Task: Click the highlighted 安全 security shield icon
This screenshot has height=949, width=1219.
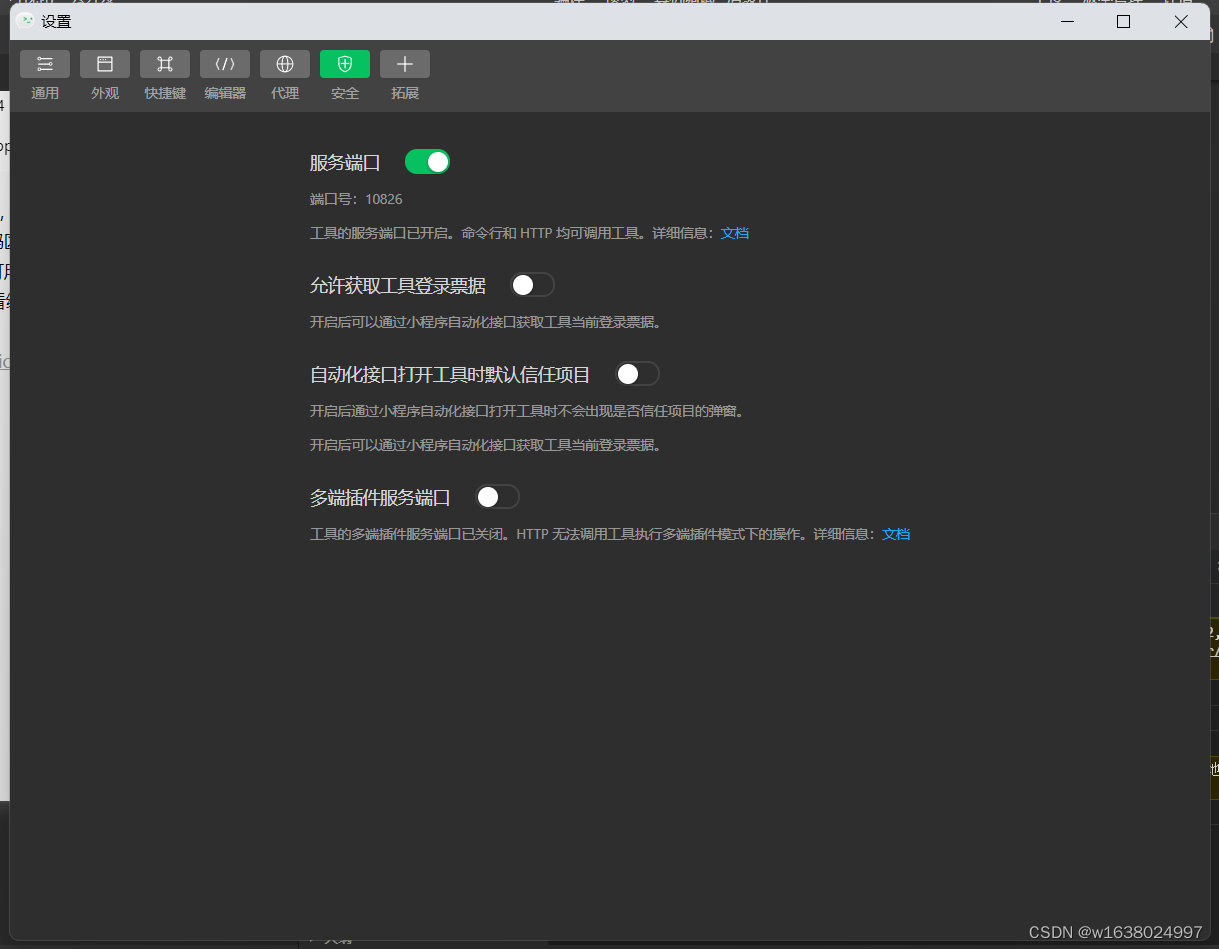Action: click(x=345, y=63)
